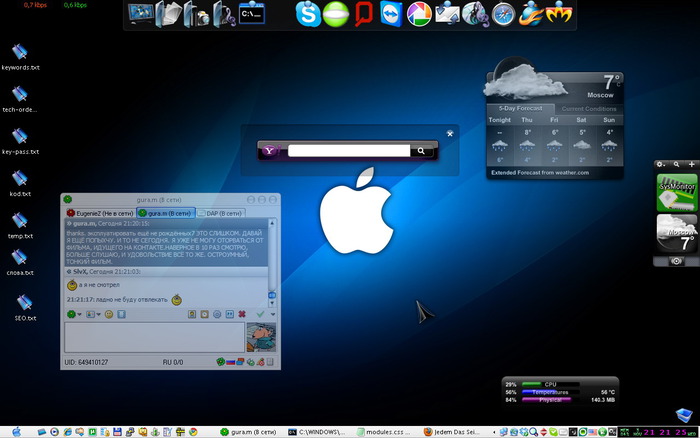Open the Moscow weather gadget in sidebar
The image size is (700, 438).
676,234
